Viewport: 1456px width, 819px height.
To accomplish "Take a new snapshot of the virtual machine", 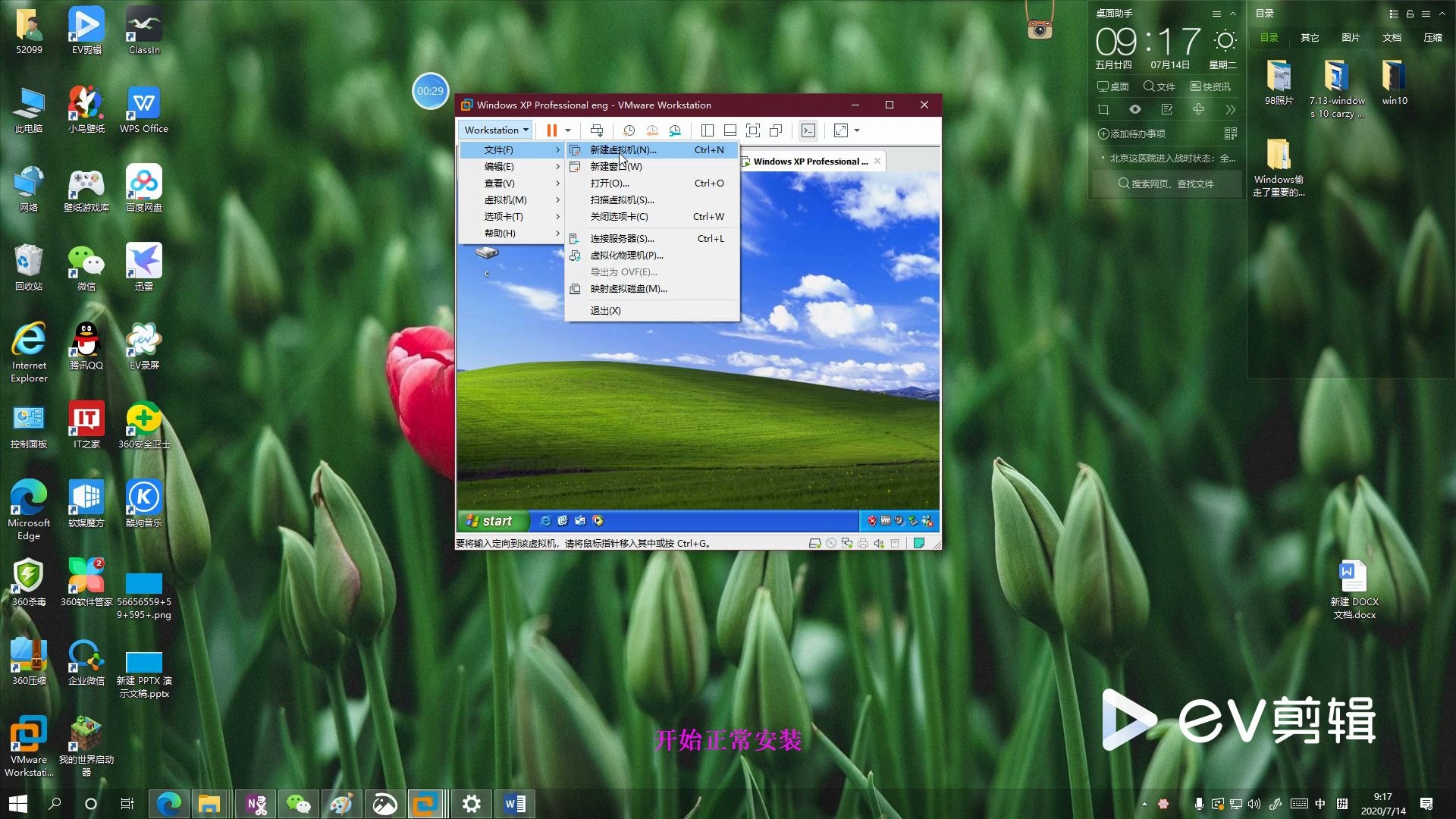I will pos(628,130).
